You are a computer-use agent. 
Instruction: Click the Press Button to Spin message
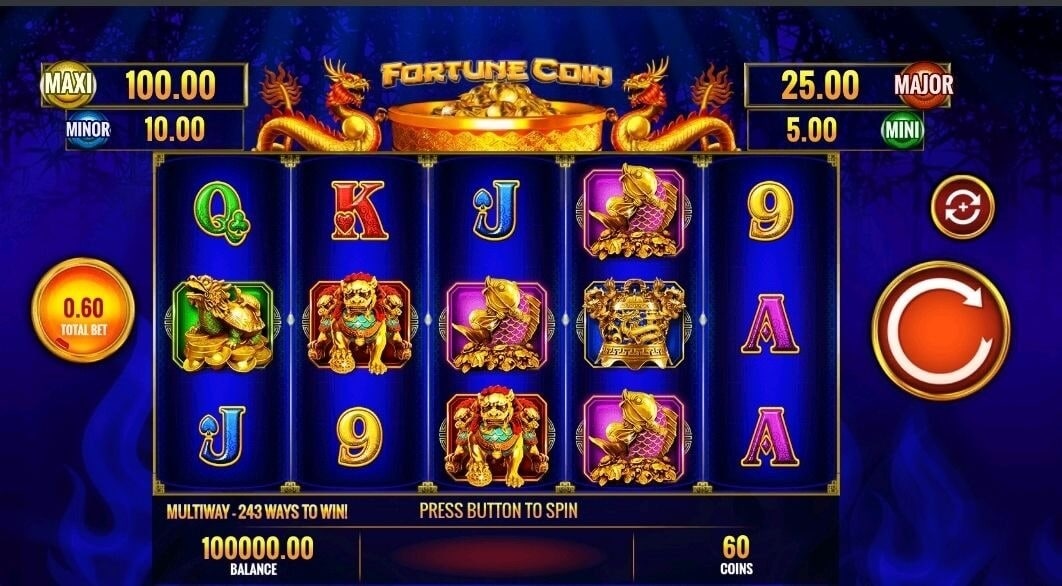pos(498,510)
